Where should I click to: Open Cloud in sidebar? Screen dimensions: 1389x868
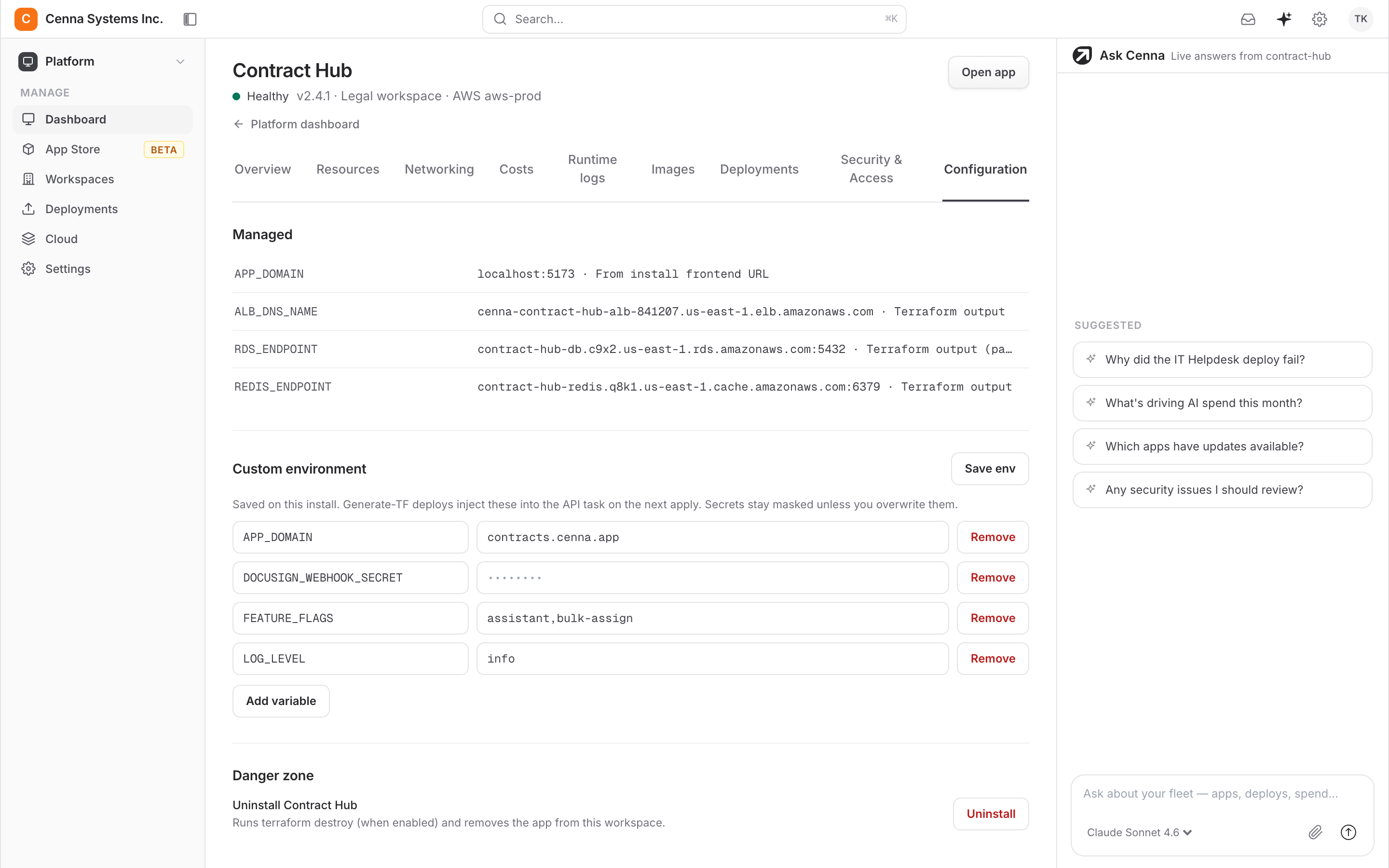point(103,239)
